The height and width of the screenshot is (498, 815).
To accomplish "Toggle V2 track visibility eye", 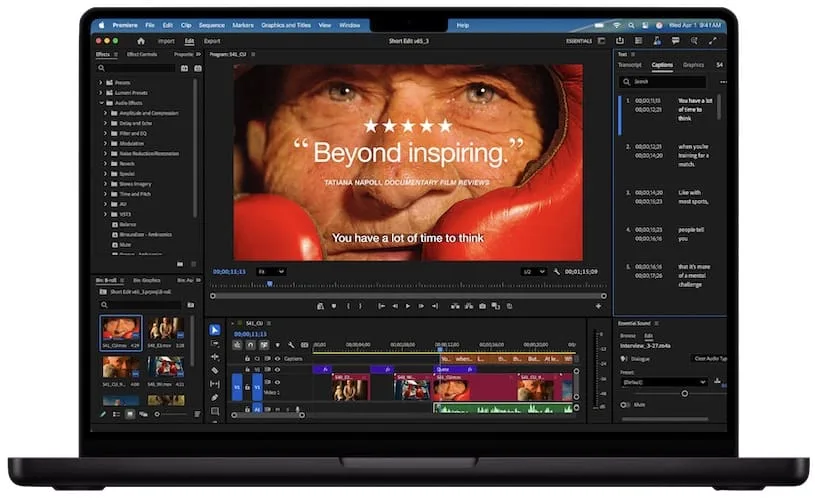I will click(x=277, y=370).
